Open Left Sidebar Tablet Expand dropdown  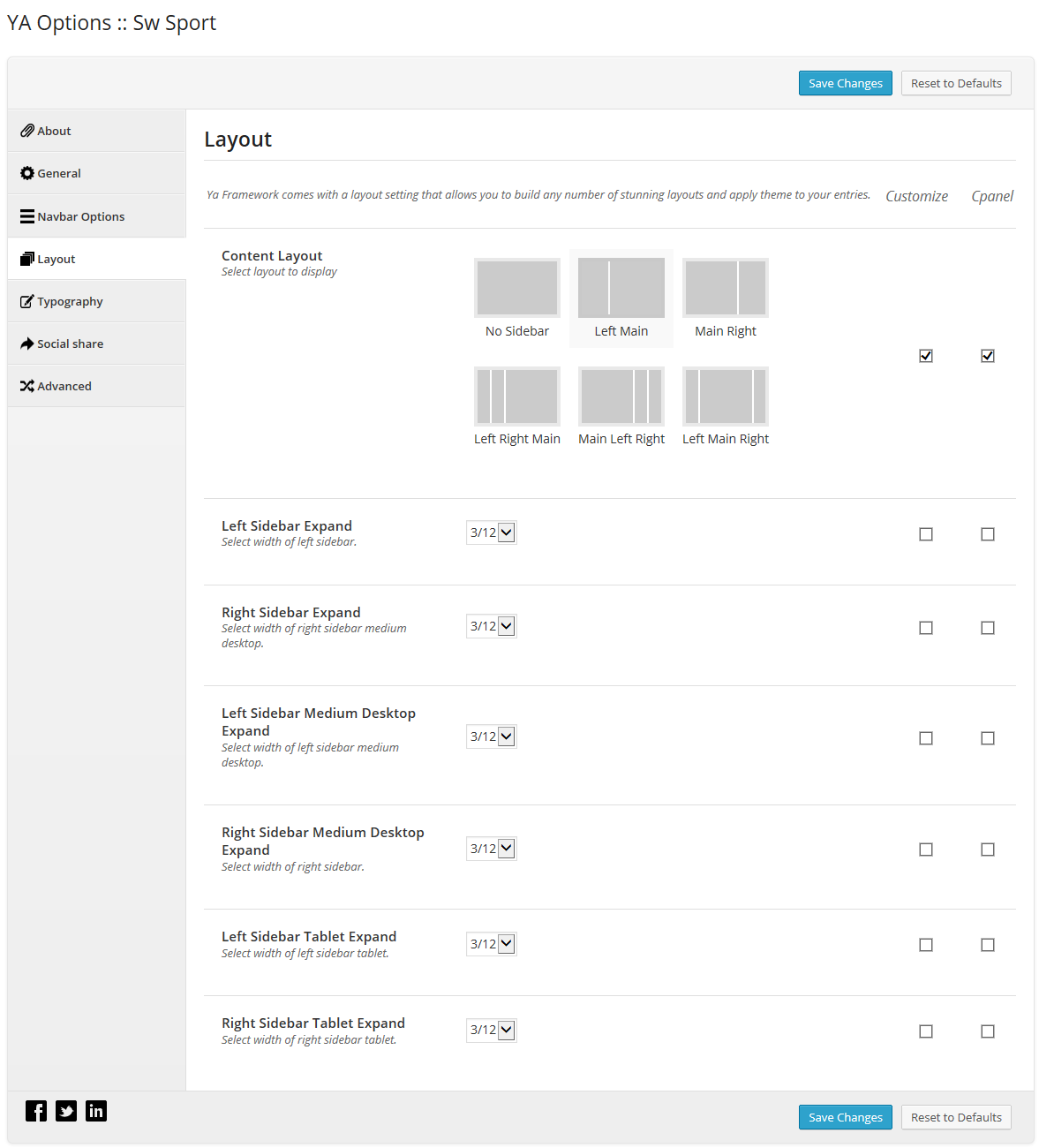[x=492, y=944]
